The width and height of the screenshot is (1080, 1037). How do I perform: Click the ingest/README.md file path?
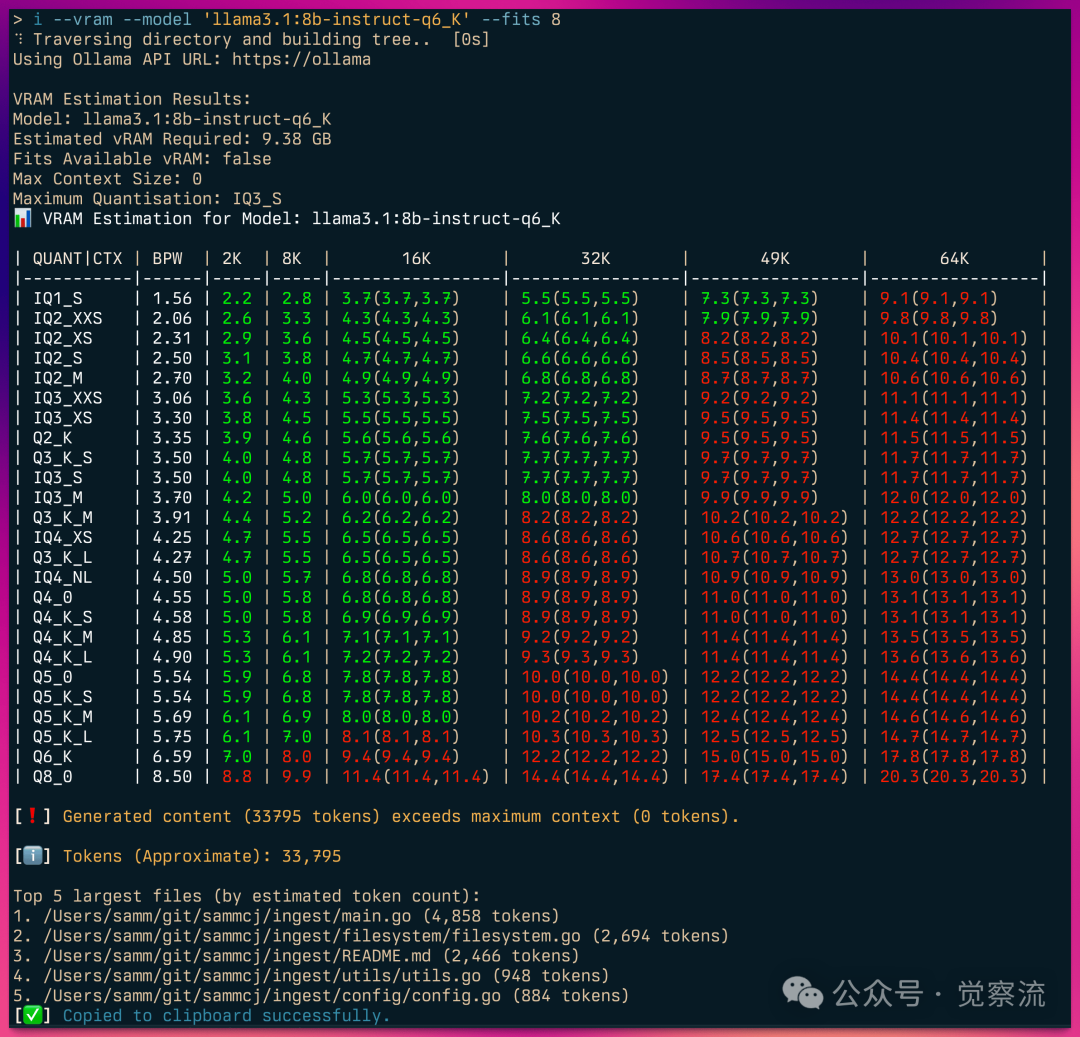(238, 956)
